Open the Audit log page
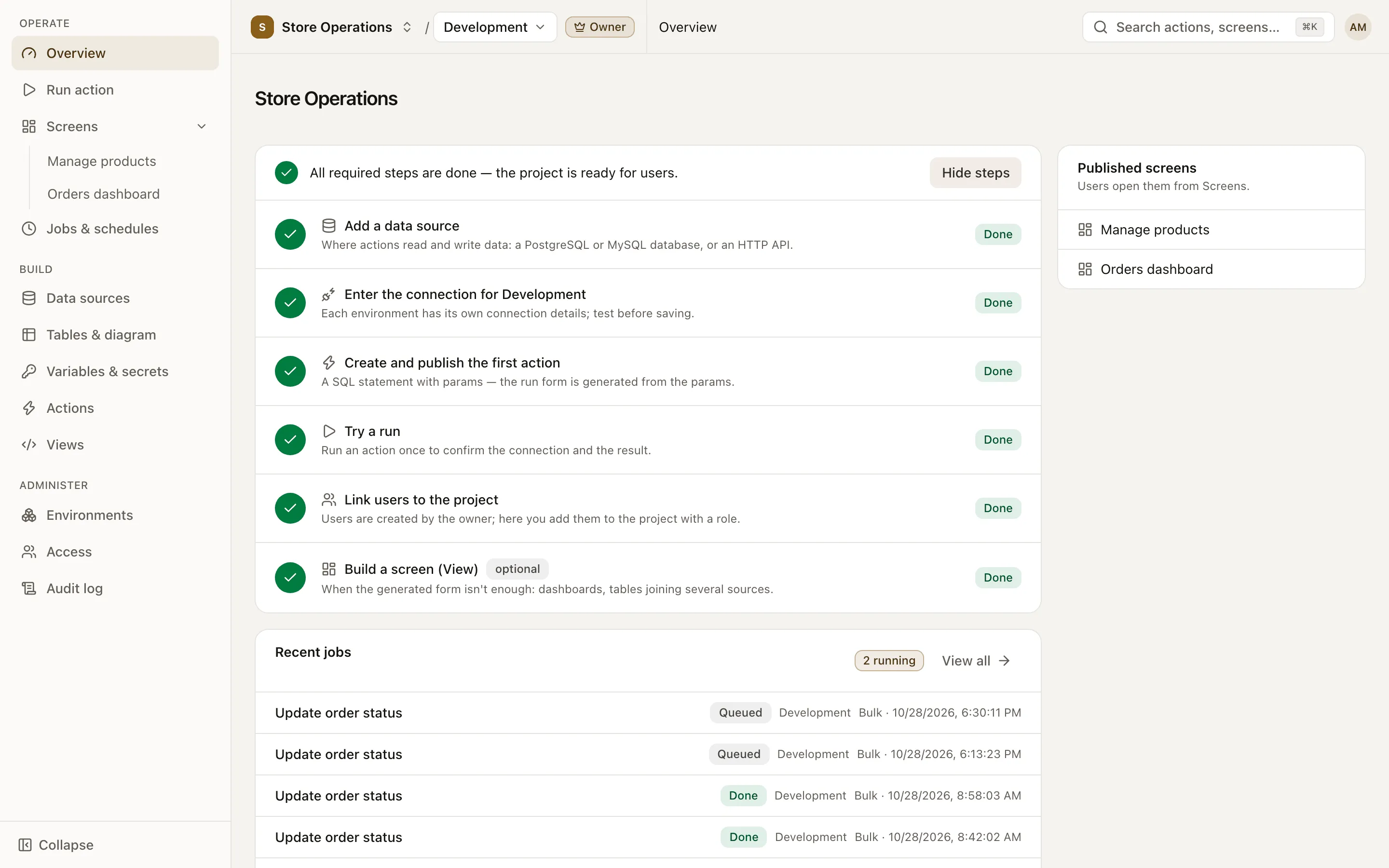 [115, 589]
